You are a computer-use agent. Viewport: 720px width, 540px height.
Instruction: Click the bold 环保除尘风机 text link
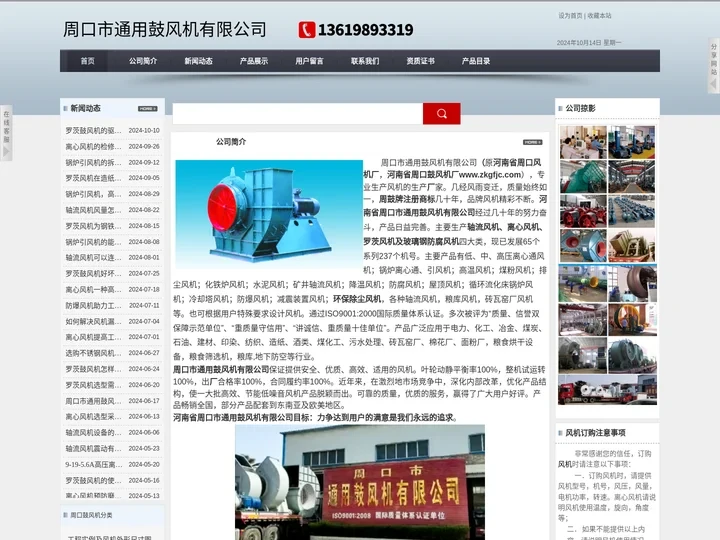click(x=357, y=299)
